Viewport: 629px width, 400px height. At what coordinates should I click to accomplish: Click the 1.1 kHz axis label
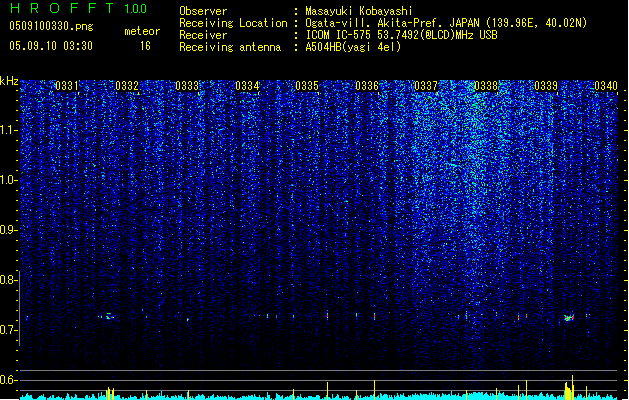[x=9, y=130]
